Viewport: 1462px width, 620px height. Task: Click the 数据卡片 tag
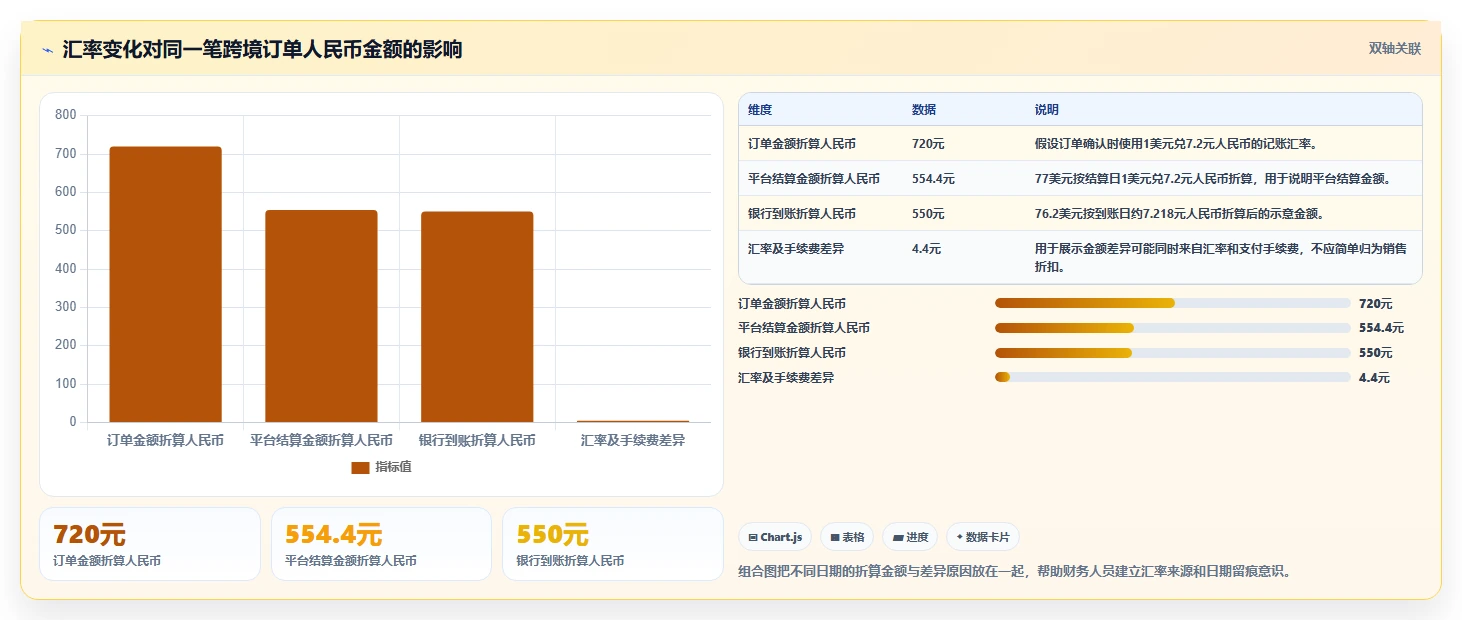click(x=983, y=537)
